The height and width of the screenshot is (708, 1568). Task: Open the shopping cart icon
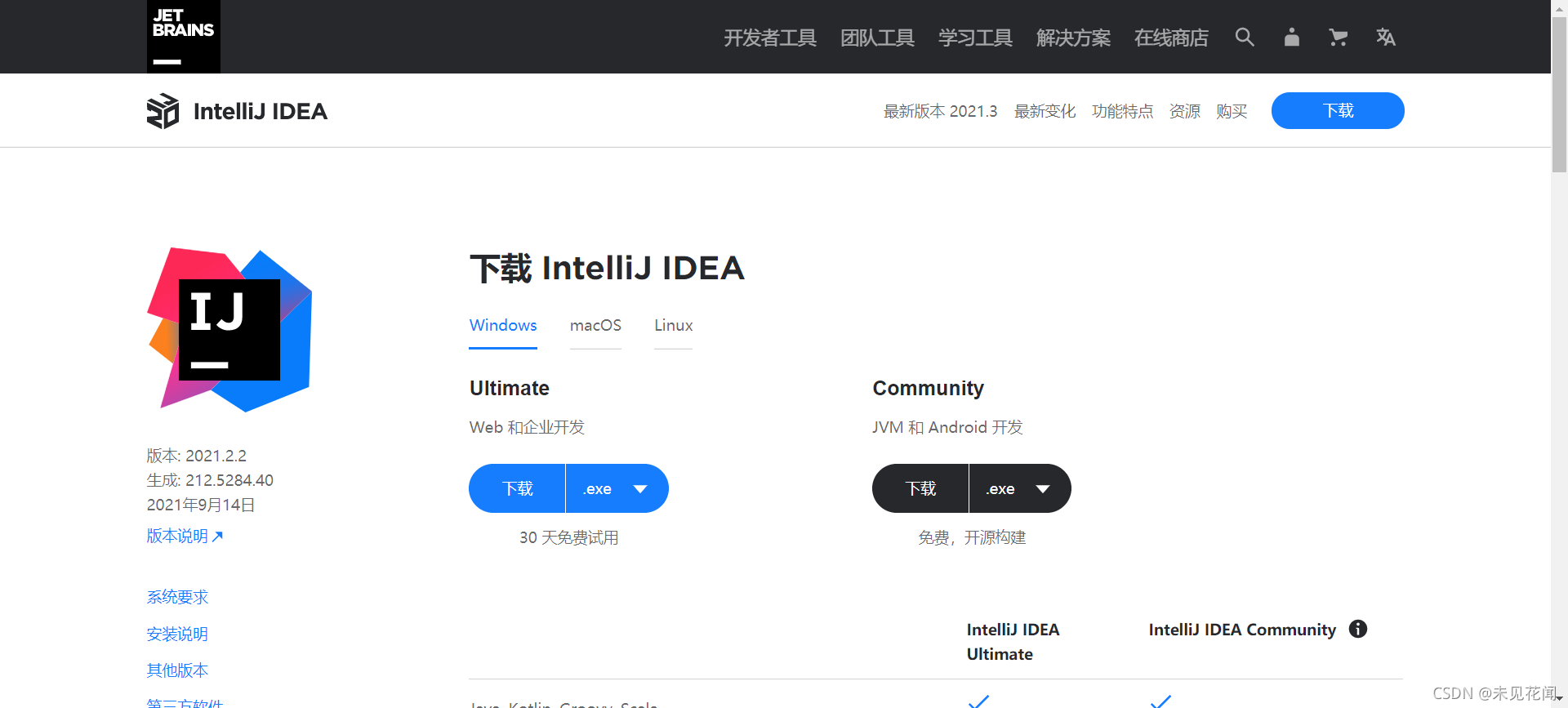1338,37
